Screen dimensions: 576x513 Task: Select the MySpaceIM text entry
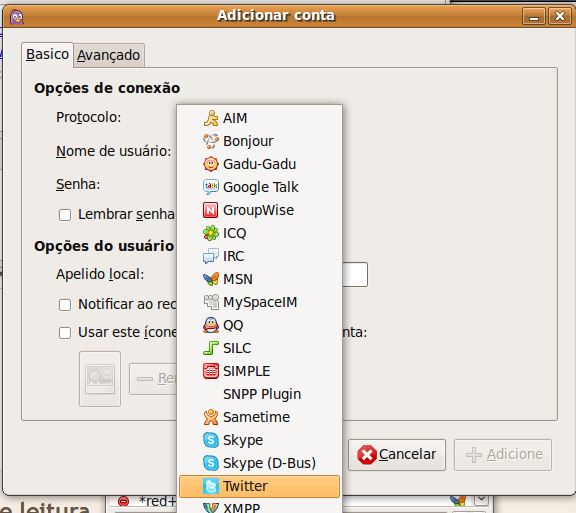click(260, 302)
